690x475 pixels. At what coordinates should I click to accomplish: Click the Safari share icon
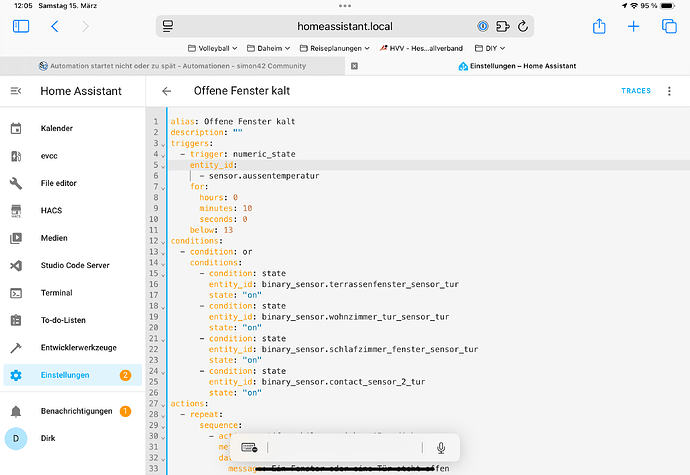pyautogui.click(x=599, y=27)
